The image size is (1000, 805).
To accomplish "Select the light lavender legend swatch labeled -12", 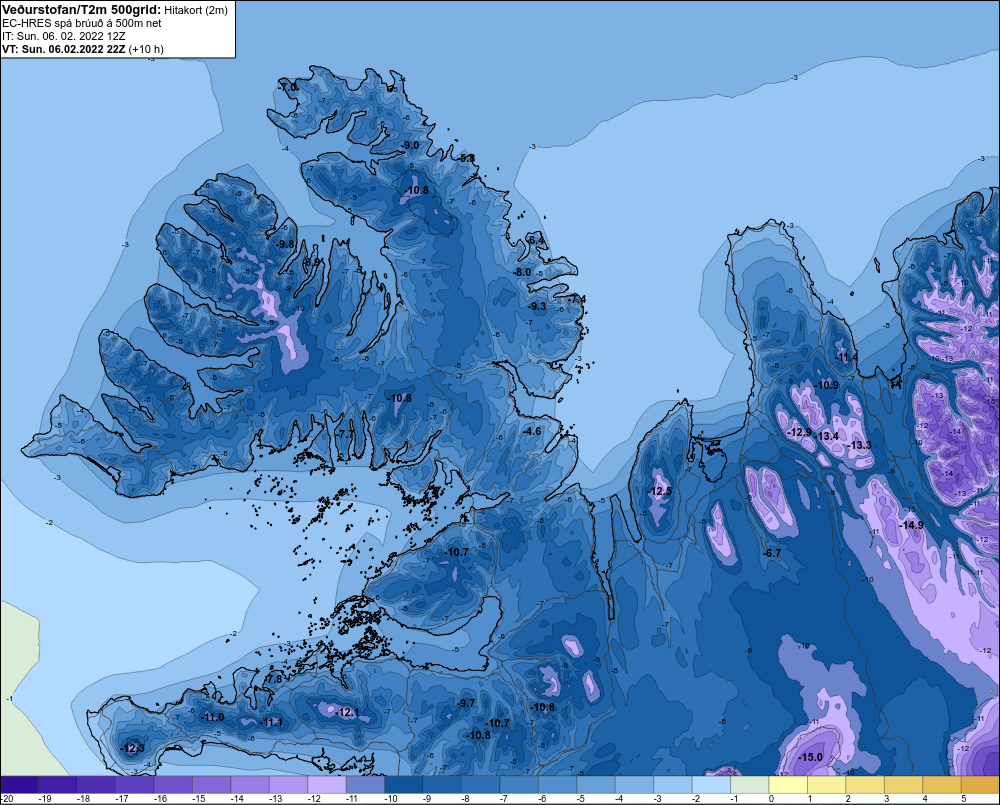I will (327, 785).
